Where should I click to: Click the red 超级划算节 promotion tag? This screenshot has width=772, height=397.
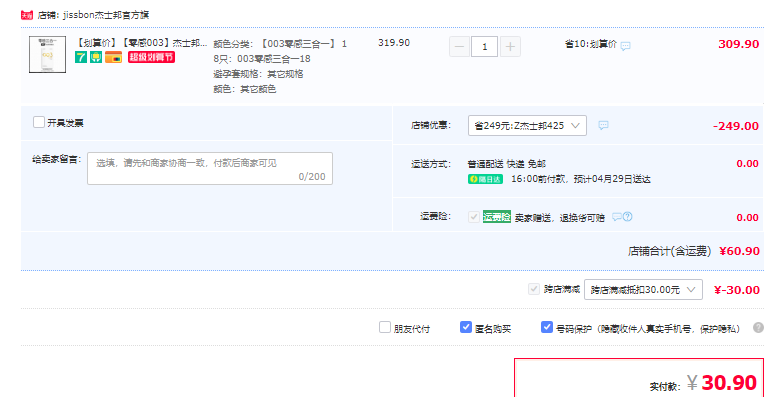[x=152, y=57]
